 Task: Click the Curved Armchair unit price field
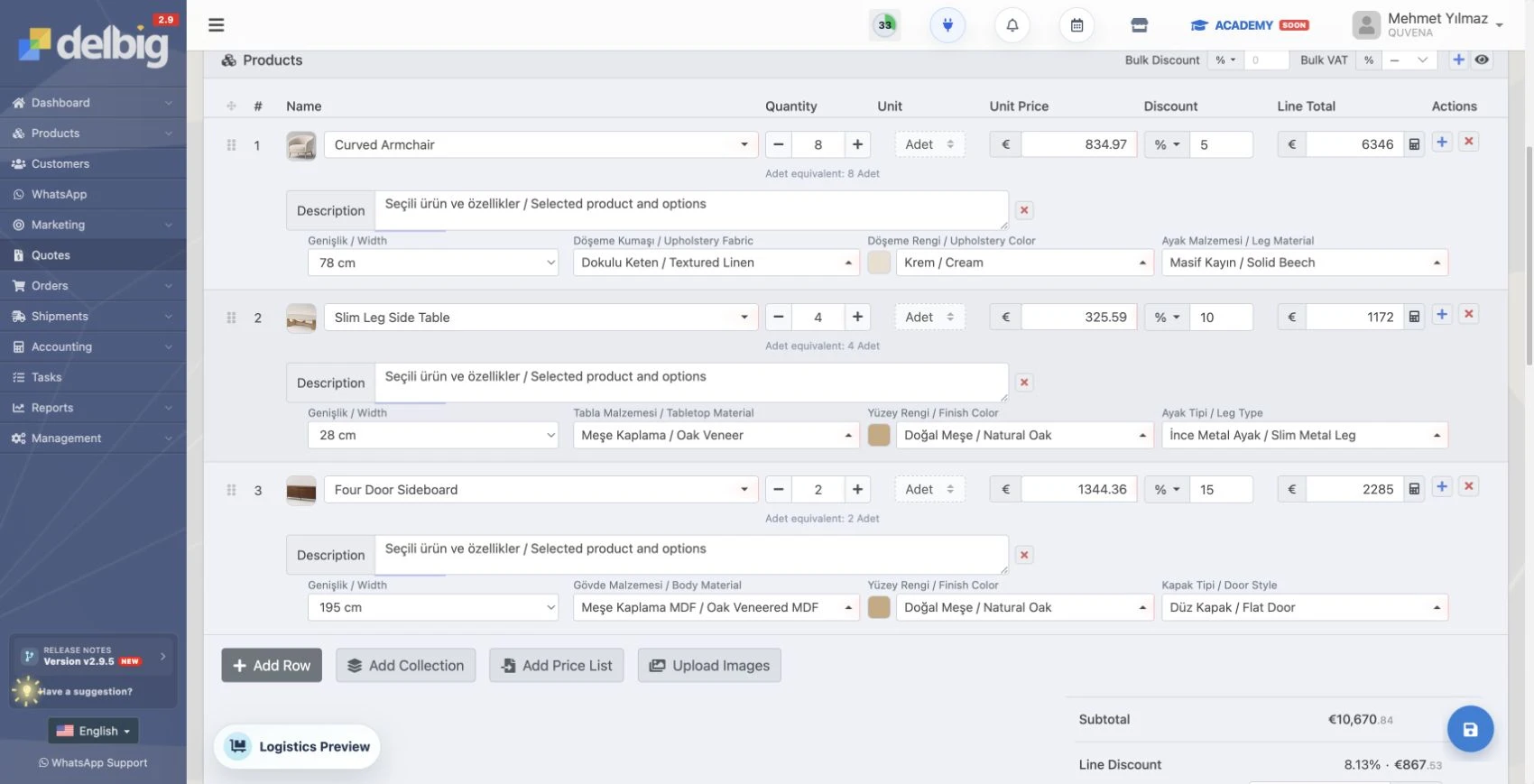1078,144
